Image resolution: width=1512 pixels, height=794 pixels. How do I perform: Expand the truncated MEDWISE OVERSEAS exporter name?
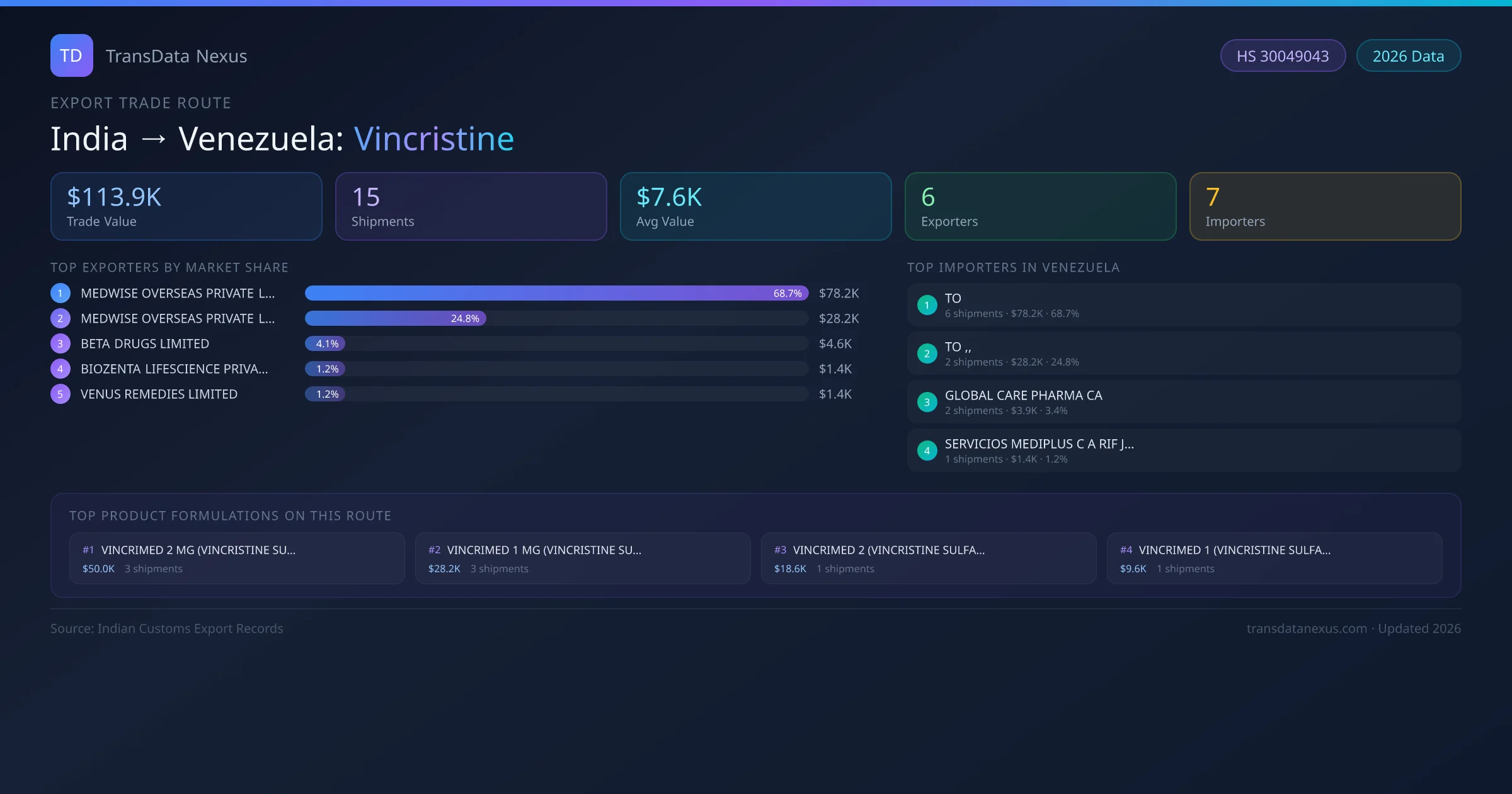point(176,292)
